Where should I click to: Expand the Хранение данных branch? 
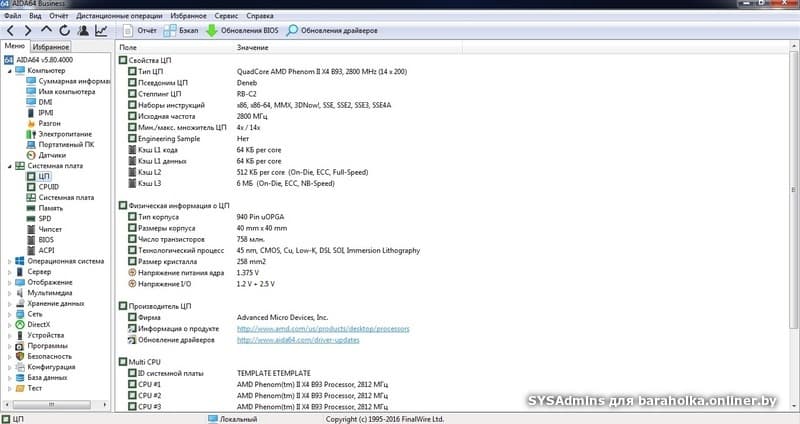click(9, 304)
